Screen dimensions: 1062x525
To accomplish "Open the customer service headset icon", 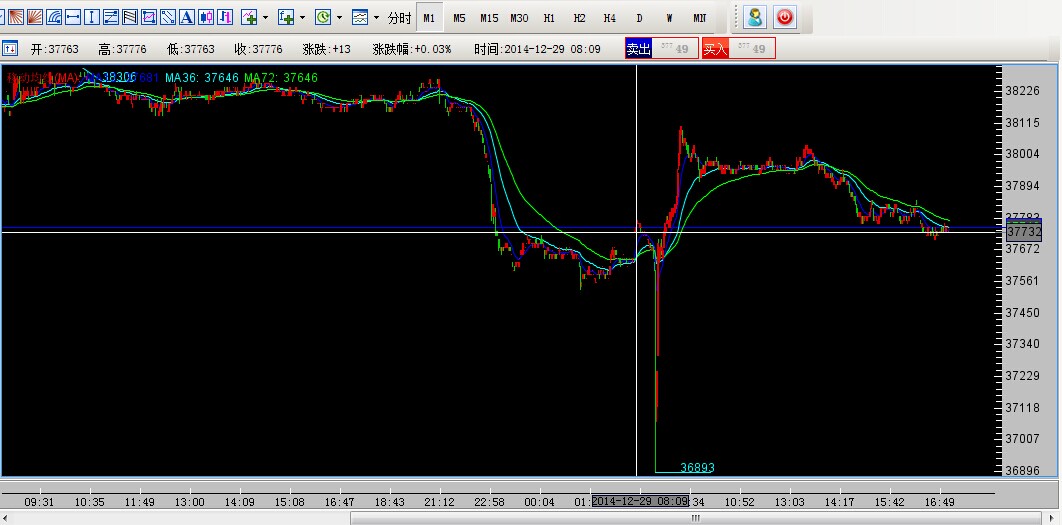I will point(755,17).
